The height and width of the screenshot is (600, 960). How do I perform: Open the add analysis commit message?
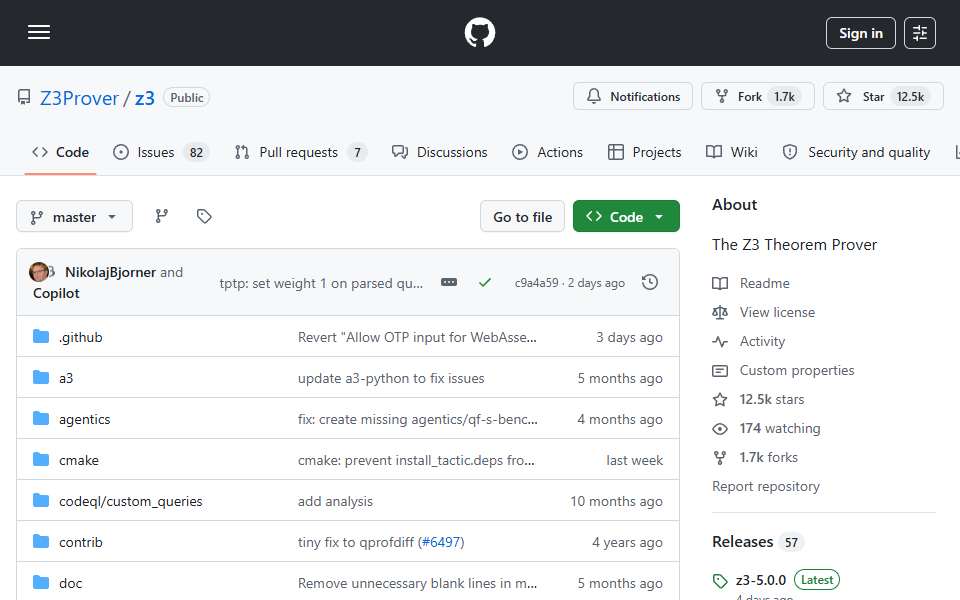pyautogui.click(x=335, y=501)
